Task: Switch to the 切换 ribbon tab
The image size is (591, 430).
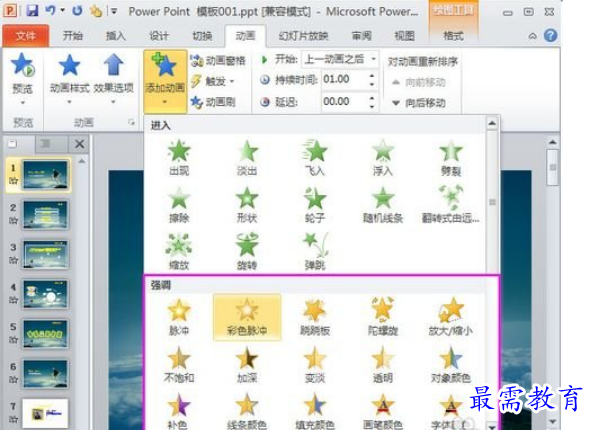Action: [x=202, y=36]
